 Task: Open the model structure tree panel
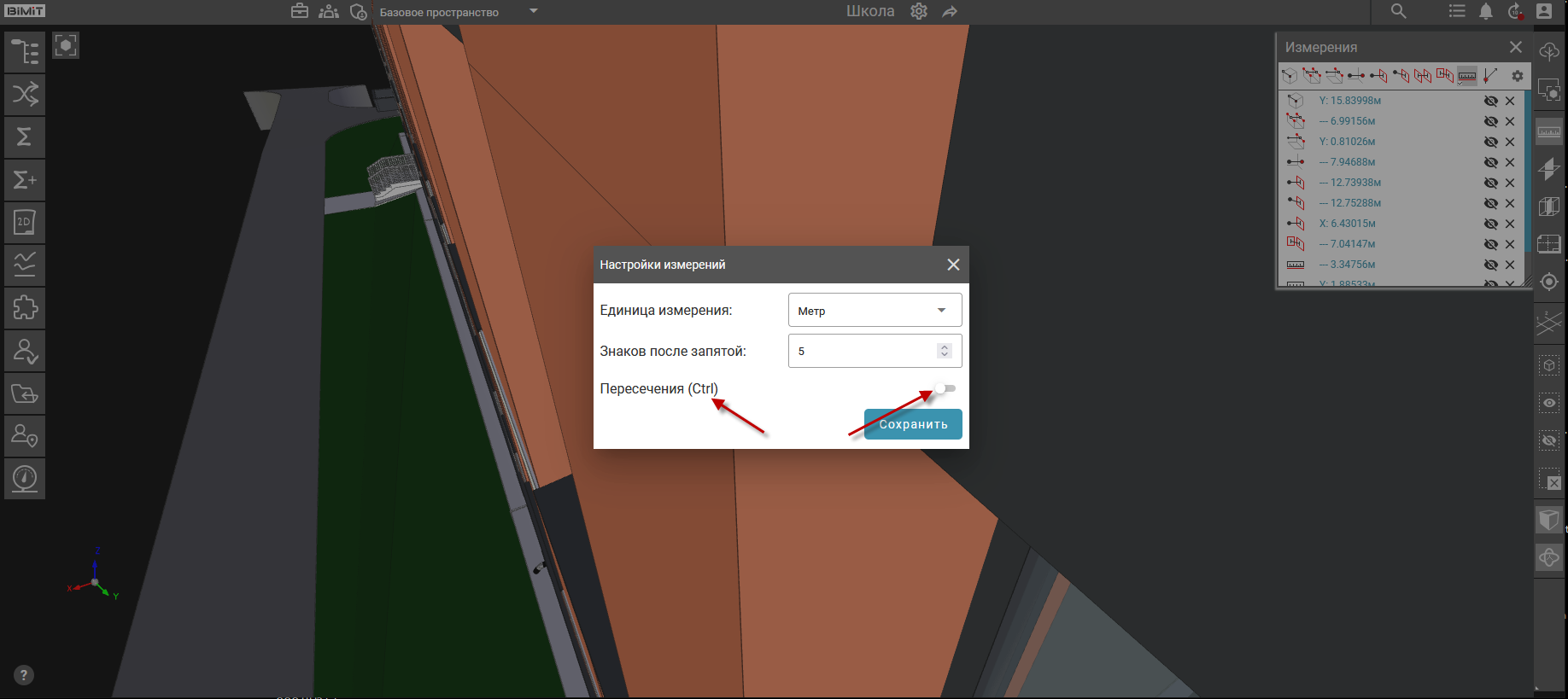point(25,52)
